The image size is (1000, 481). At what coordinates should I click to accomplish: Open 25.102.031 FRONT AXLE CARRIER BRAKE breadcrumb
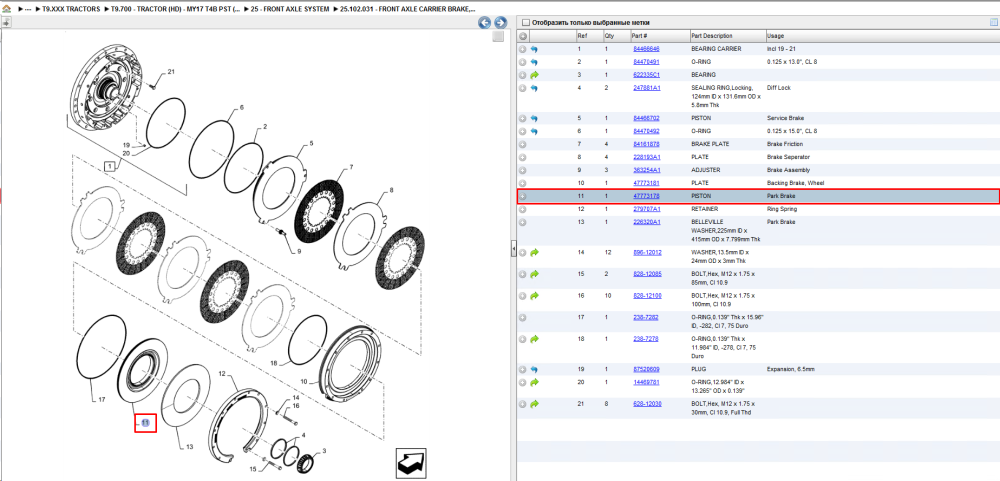[408, 10]
